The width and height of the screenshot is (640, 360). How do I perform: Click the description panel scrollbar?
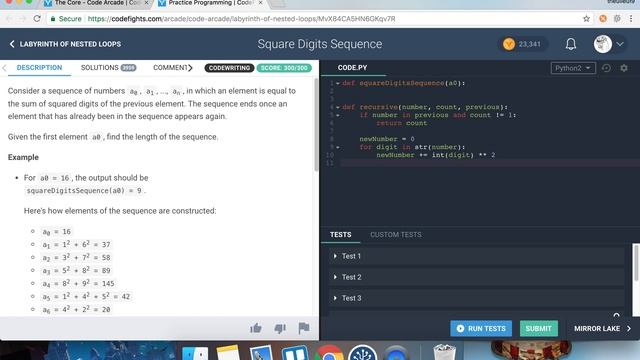[316, 124]
